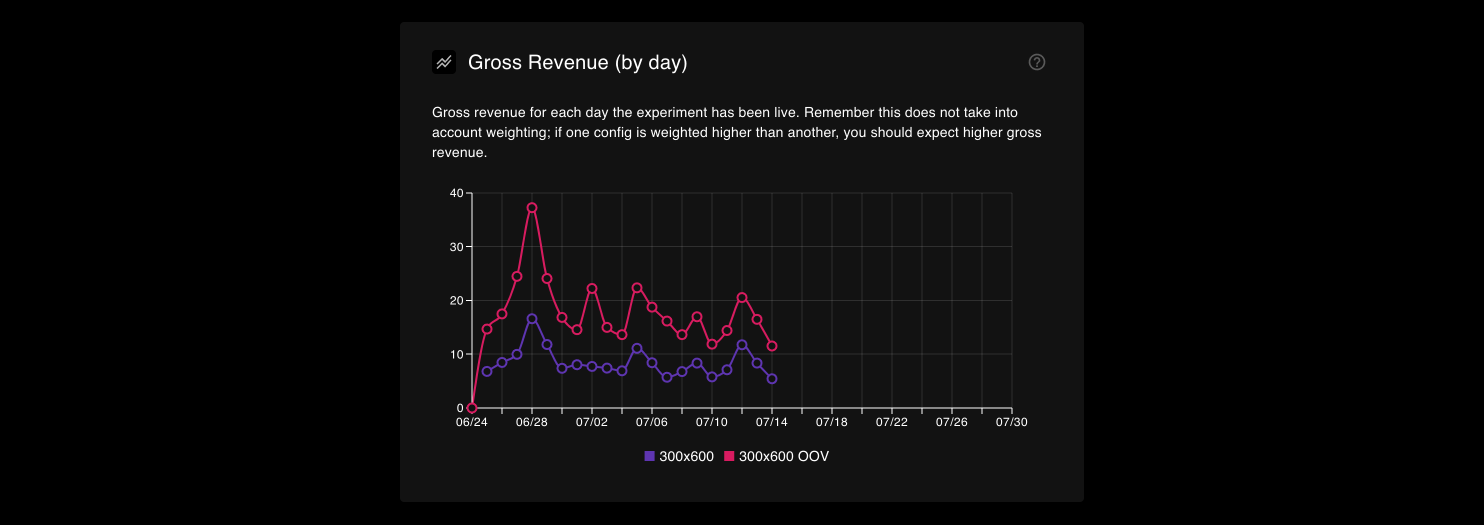Click the purple 300x600 legend swatch
This screenshot has height=525, width=1484.
(650, 456)
